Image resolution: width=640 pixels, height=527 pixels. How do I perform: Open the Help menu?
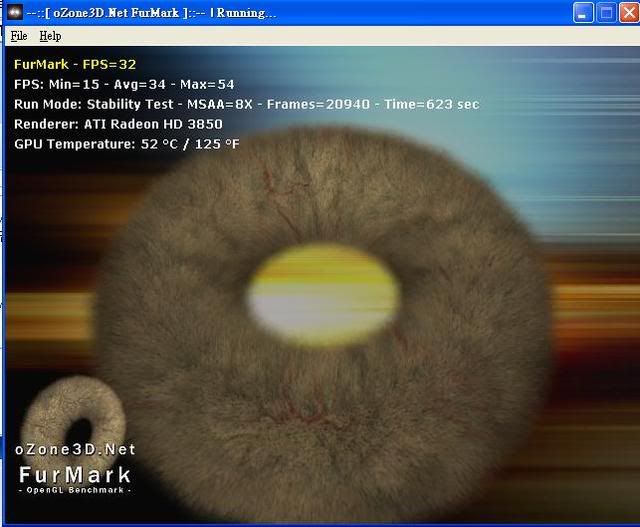(x=50, y=36)
